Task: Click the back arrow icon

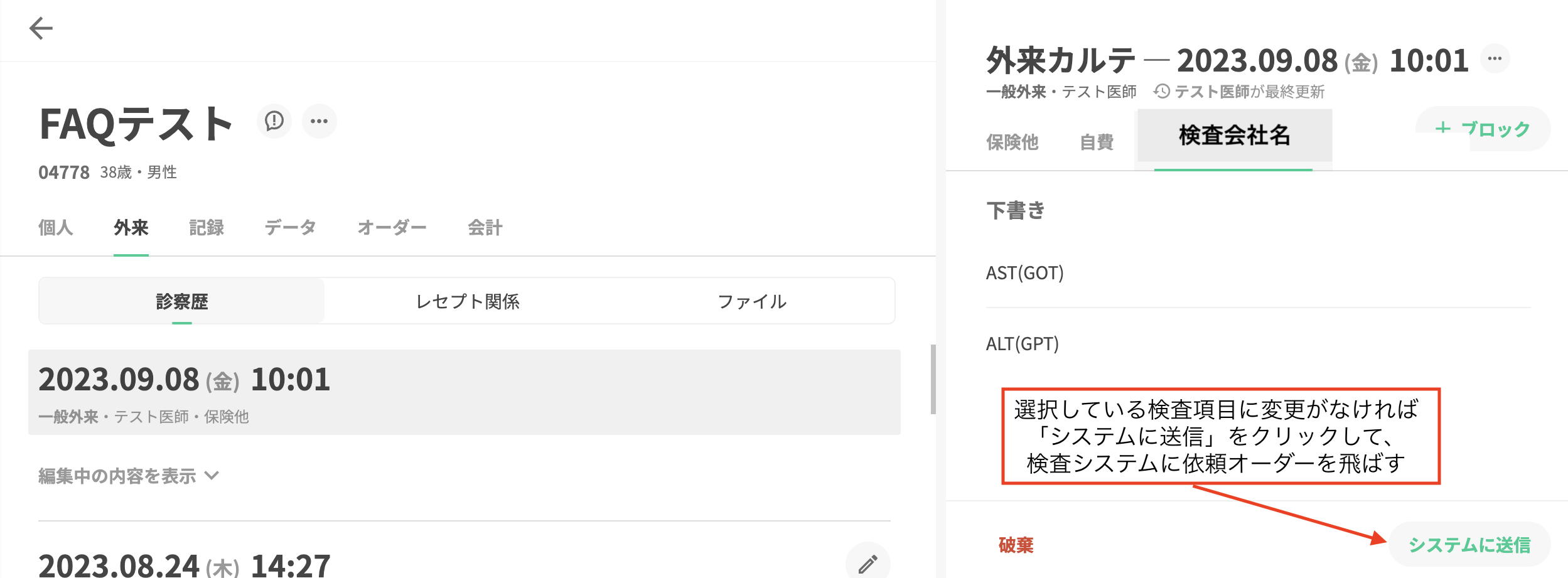Action: [41, 28]
